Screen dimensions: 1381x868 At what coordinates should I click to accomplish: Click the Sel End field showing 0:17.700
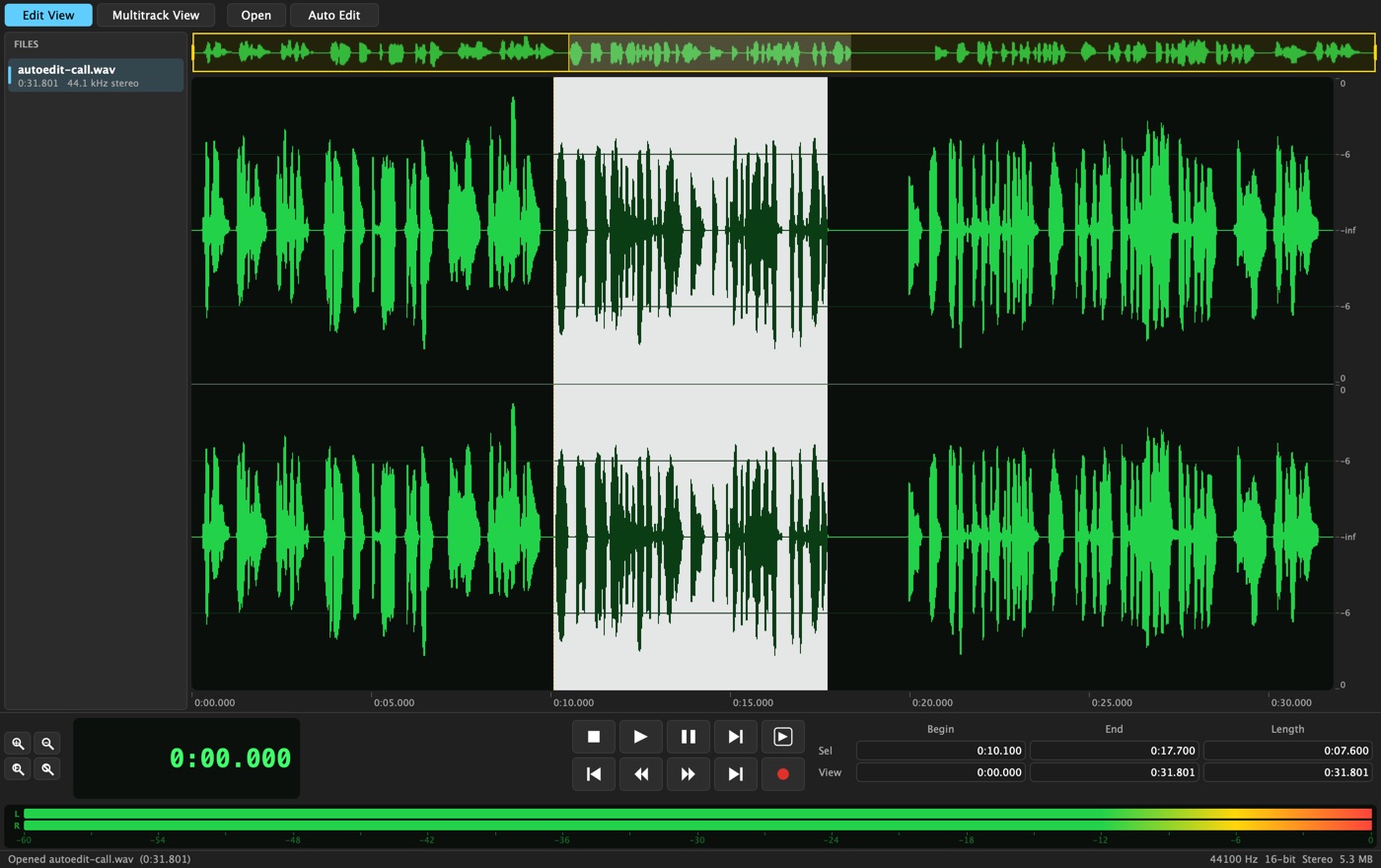pyautogui.click(x=1114, y=751)
